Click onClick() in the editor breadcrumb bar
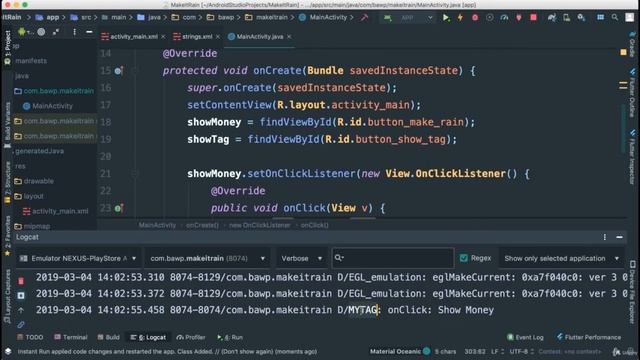Screen dimensions: 640x360 [314, 225]
